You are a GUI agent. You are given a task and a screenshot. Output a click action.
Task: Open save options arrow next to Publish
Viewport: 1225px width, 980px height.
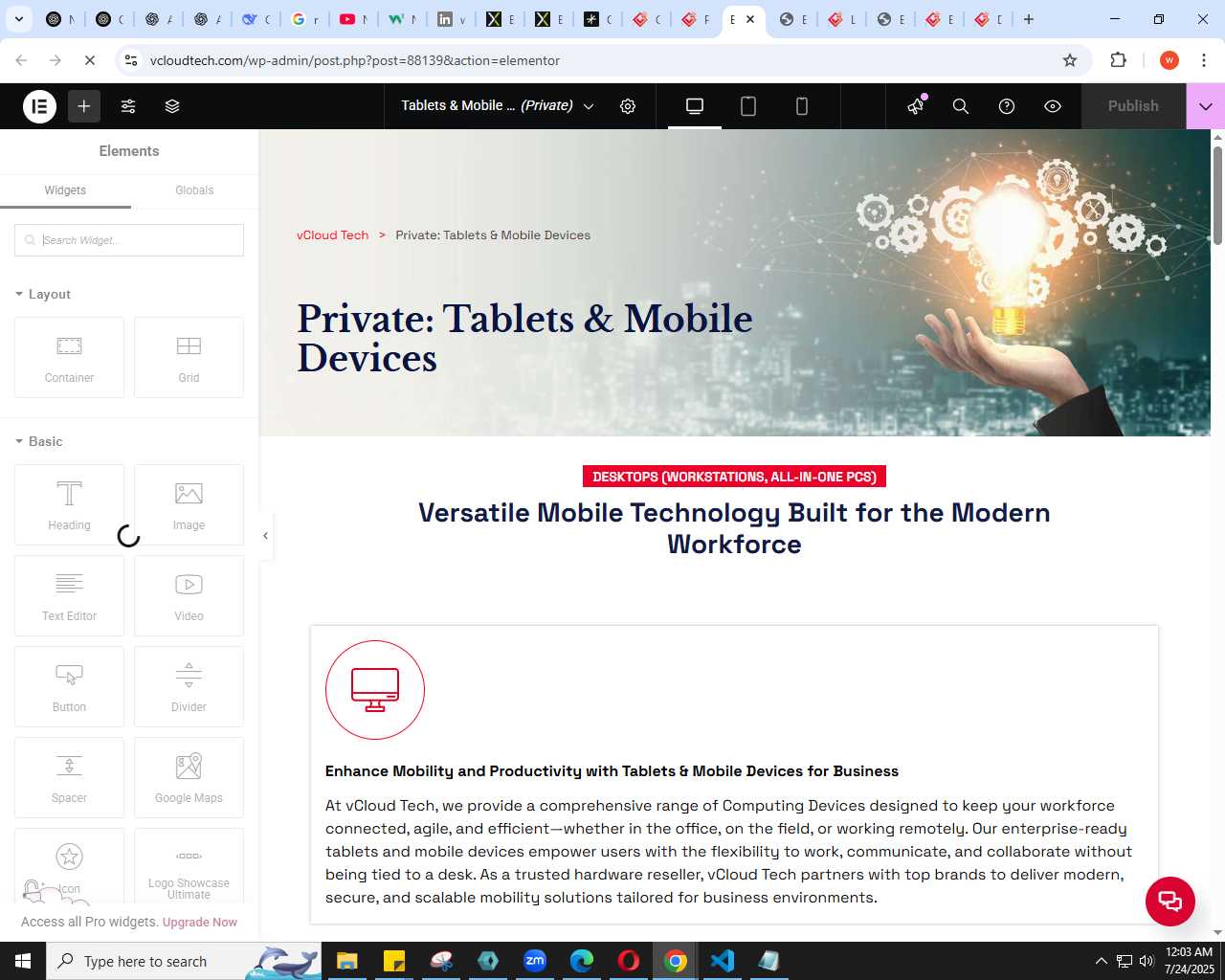1206,106
